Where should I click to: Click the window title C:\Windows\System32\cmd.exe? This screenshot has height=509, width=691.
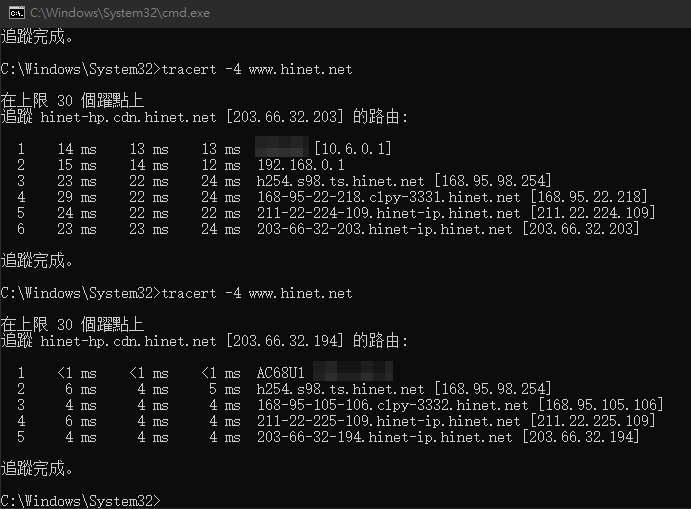[120, 13]
